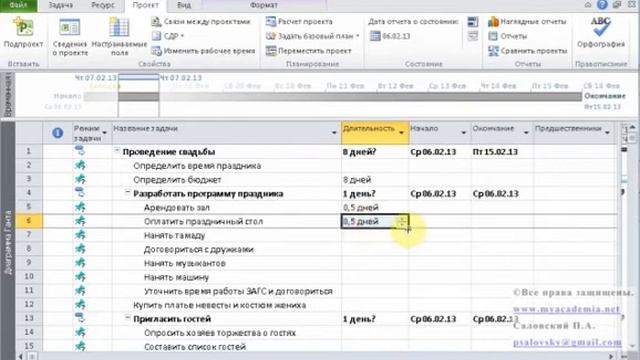Click the Отчеты button
Screen dimensions: 640x360
tap(508, 36)
